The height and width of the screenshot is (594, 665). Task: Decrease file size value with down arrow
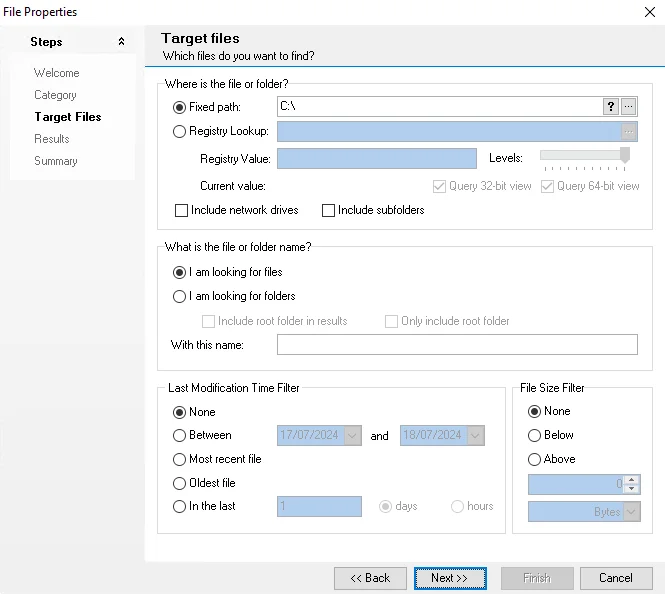[x=632, y=489]
